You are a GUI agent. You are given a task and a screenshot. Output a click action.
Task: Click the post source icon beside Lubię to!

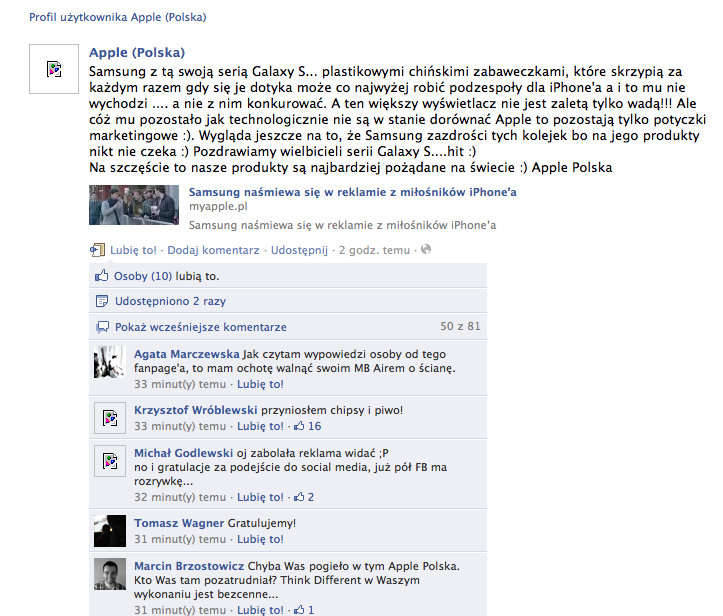97,250
